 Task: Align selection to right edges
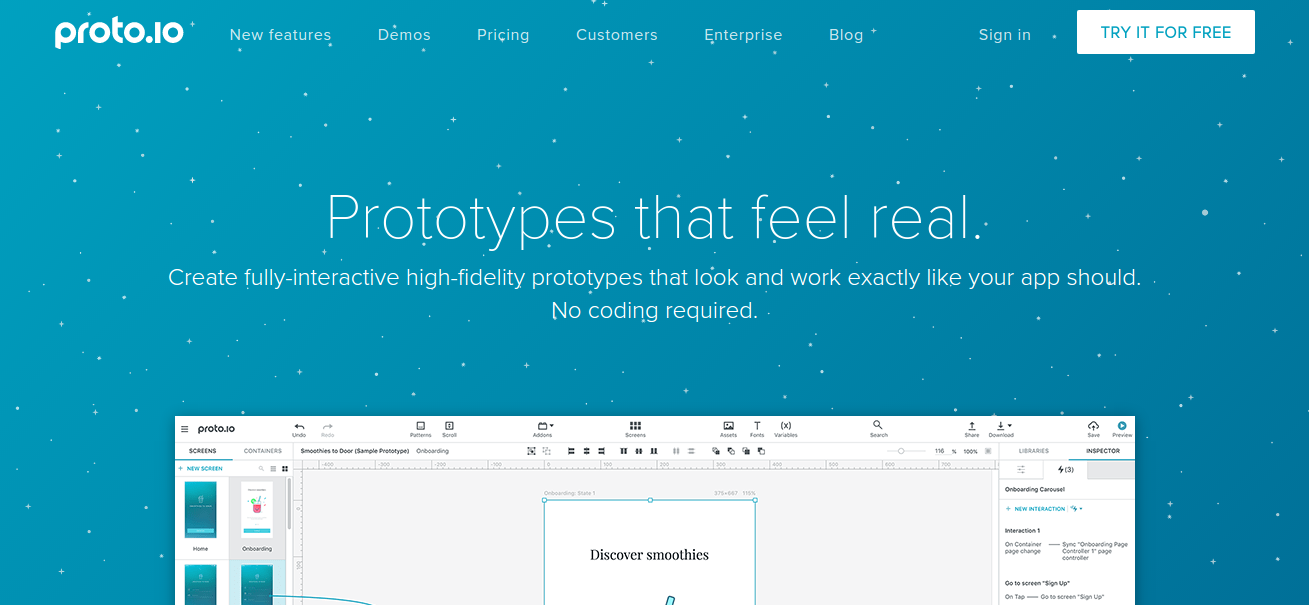tap(602, 451)
